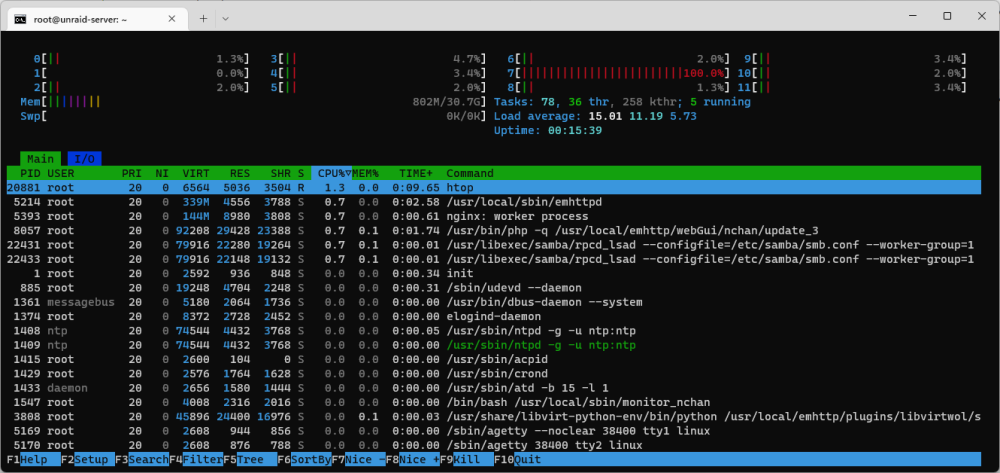Select the atd -b 15 -l 1 row
Viewport: 1000px width, 473px height.
[494, 388]
